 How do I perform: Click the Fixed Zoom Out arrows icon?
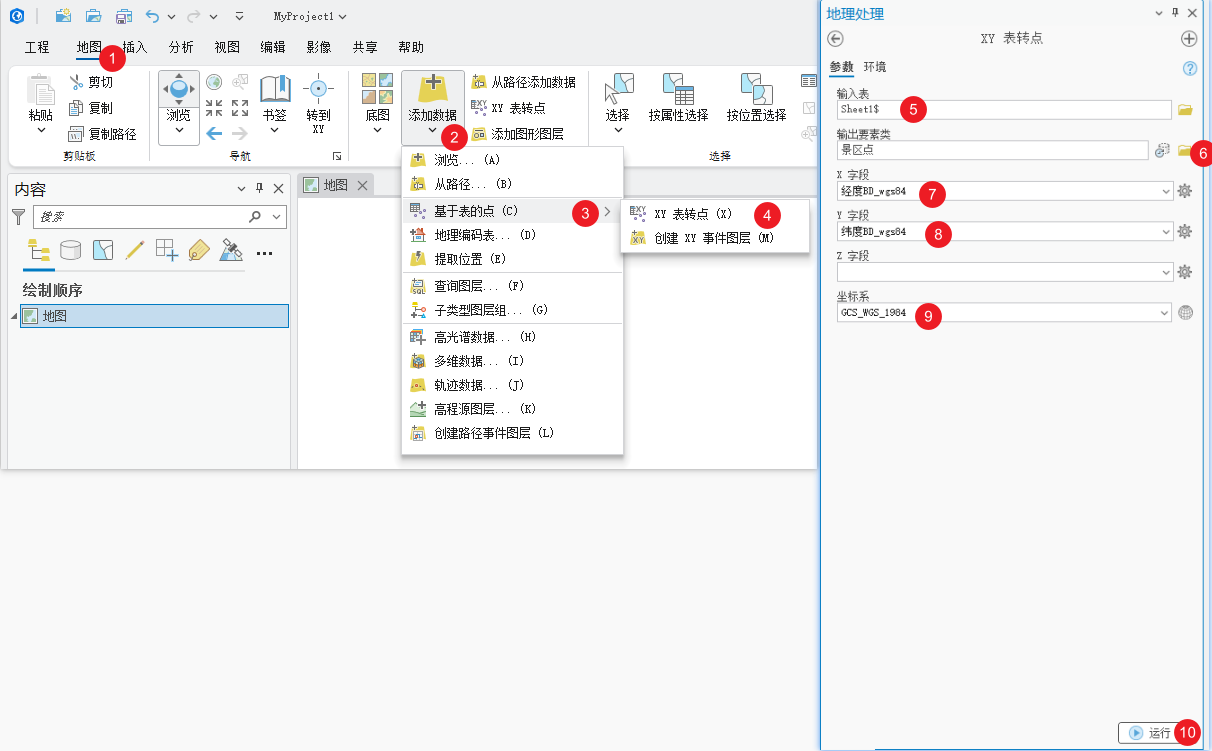click(240, 108)
